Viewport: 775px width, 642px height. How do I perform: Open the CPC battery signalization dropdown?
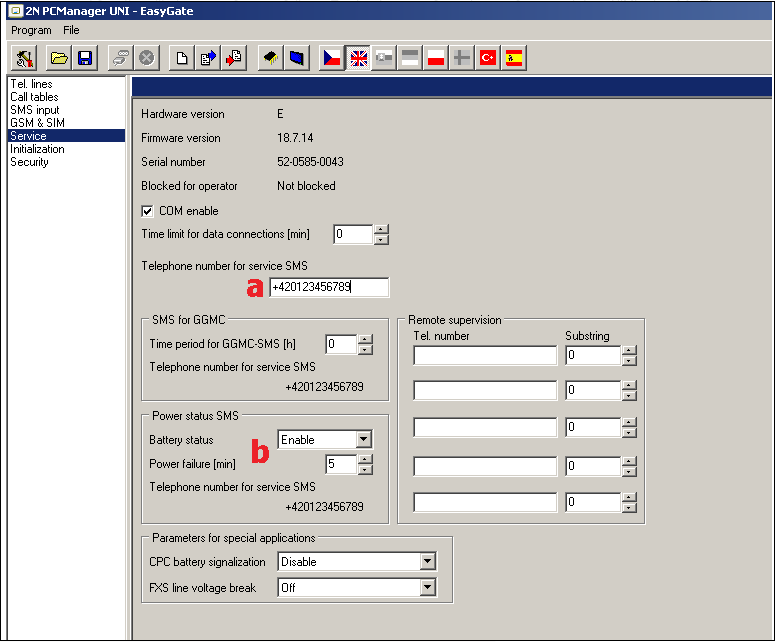(x=428, y=561)
